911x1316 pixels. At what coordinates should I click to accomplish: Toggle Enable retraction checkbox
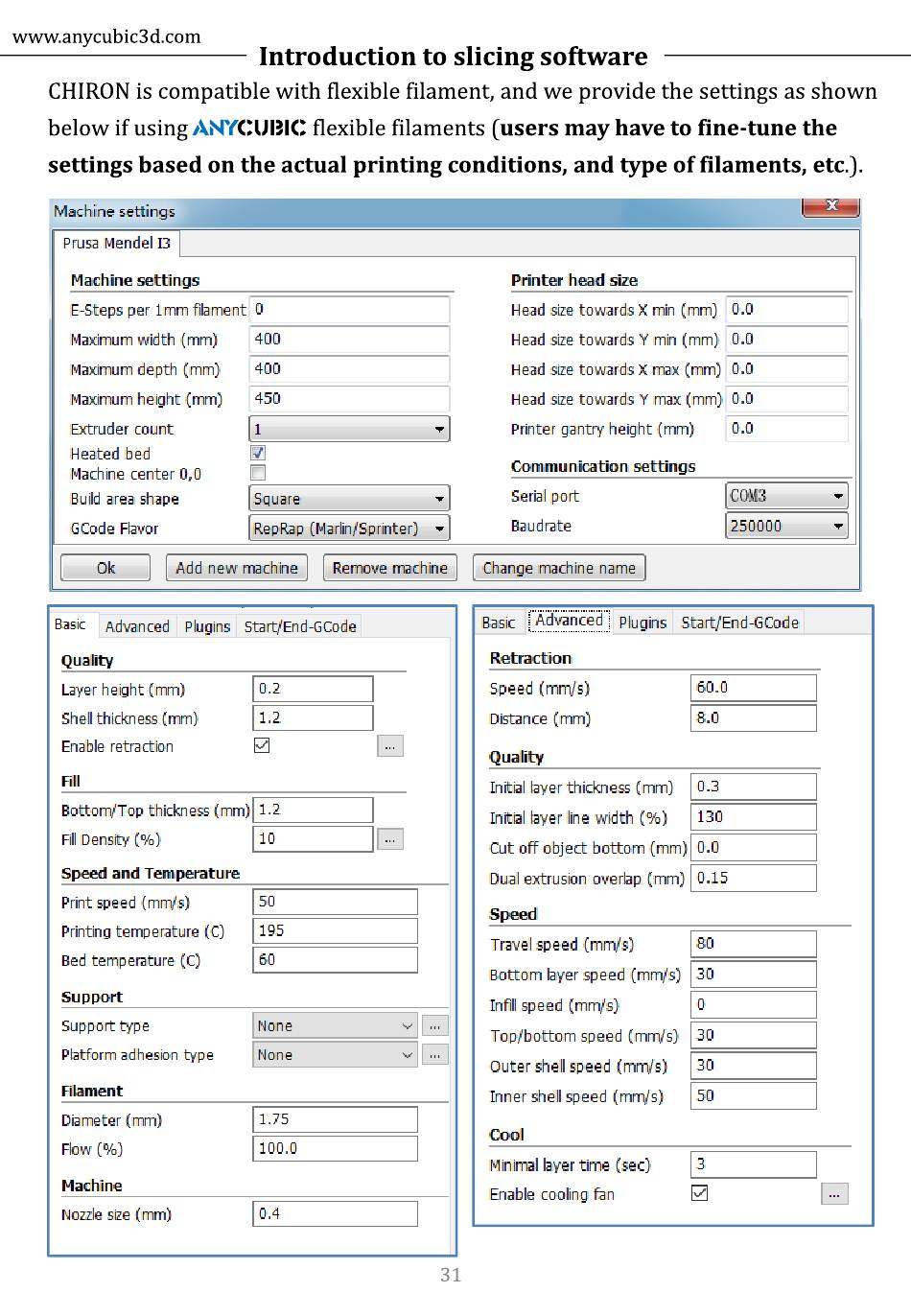(262, 745)
